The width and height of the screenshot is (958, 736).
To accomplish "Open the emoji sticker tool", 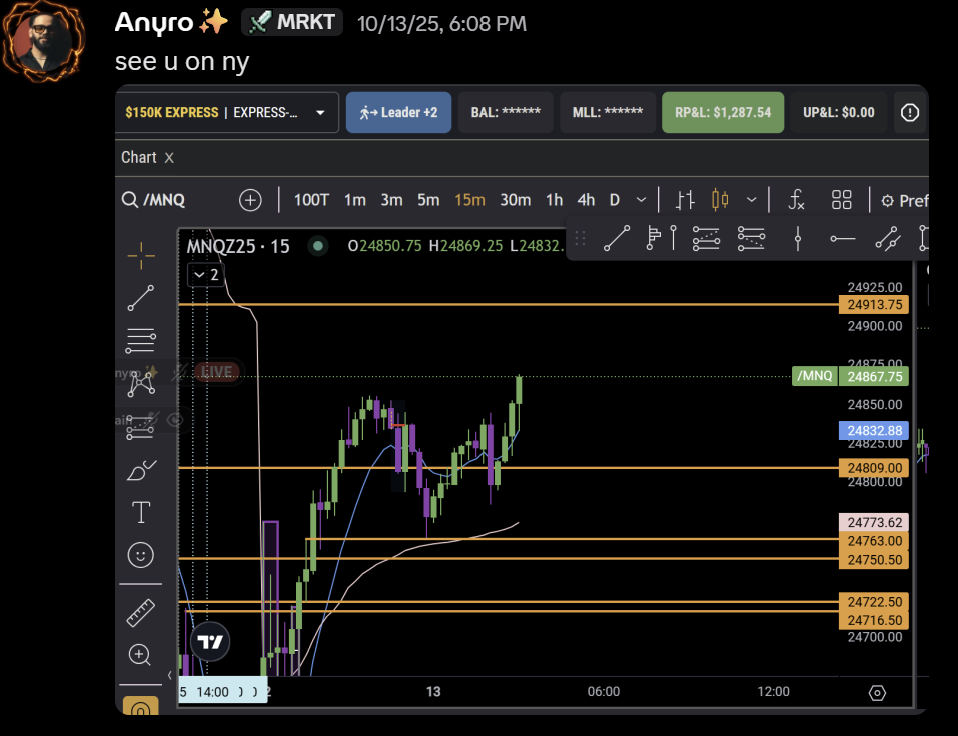I will click(x=140, y=555).
